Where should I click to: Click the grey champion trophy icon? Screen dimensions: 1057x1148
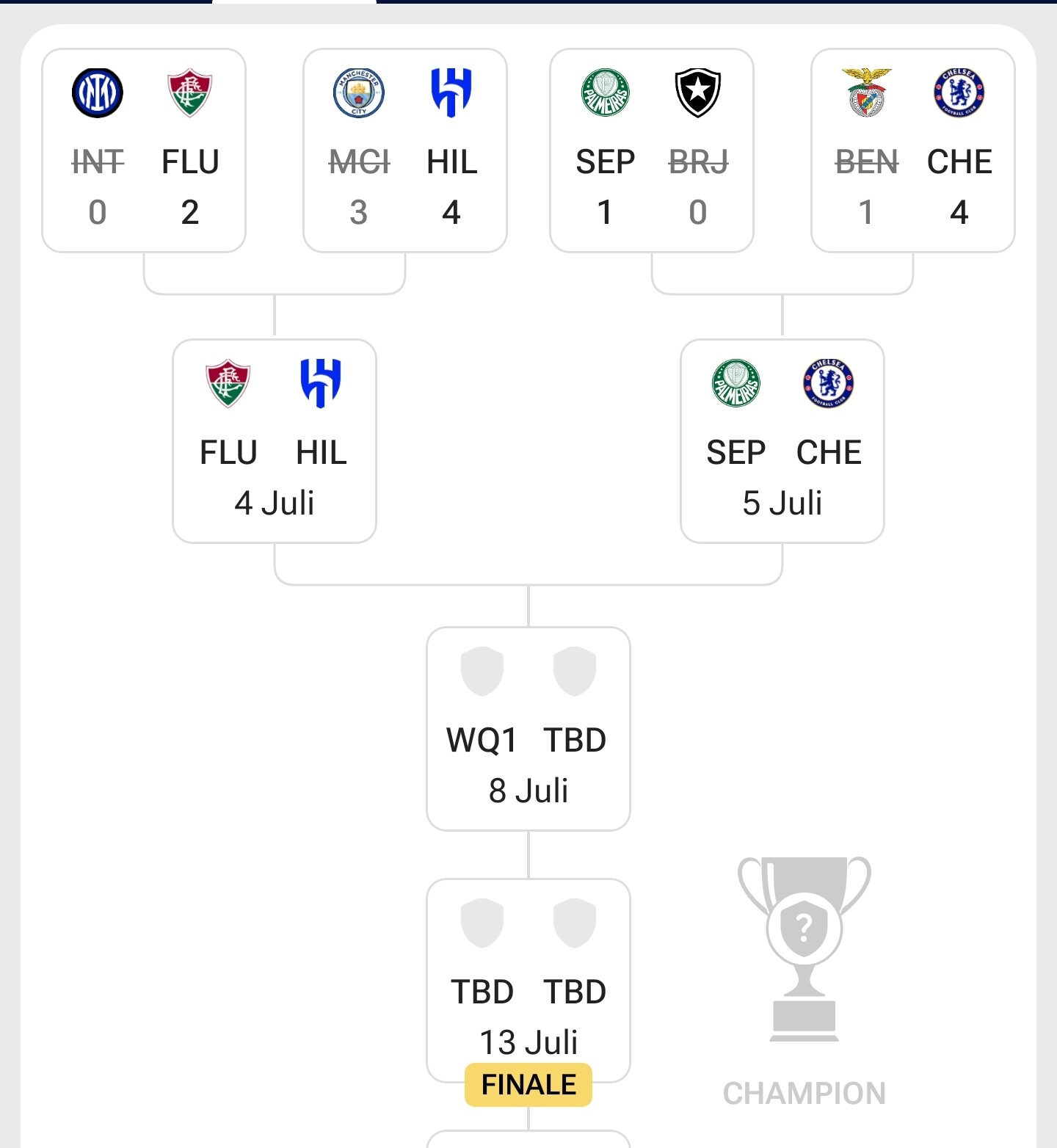click(x=804, y=948)
